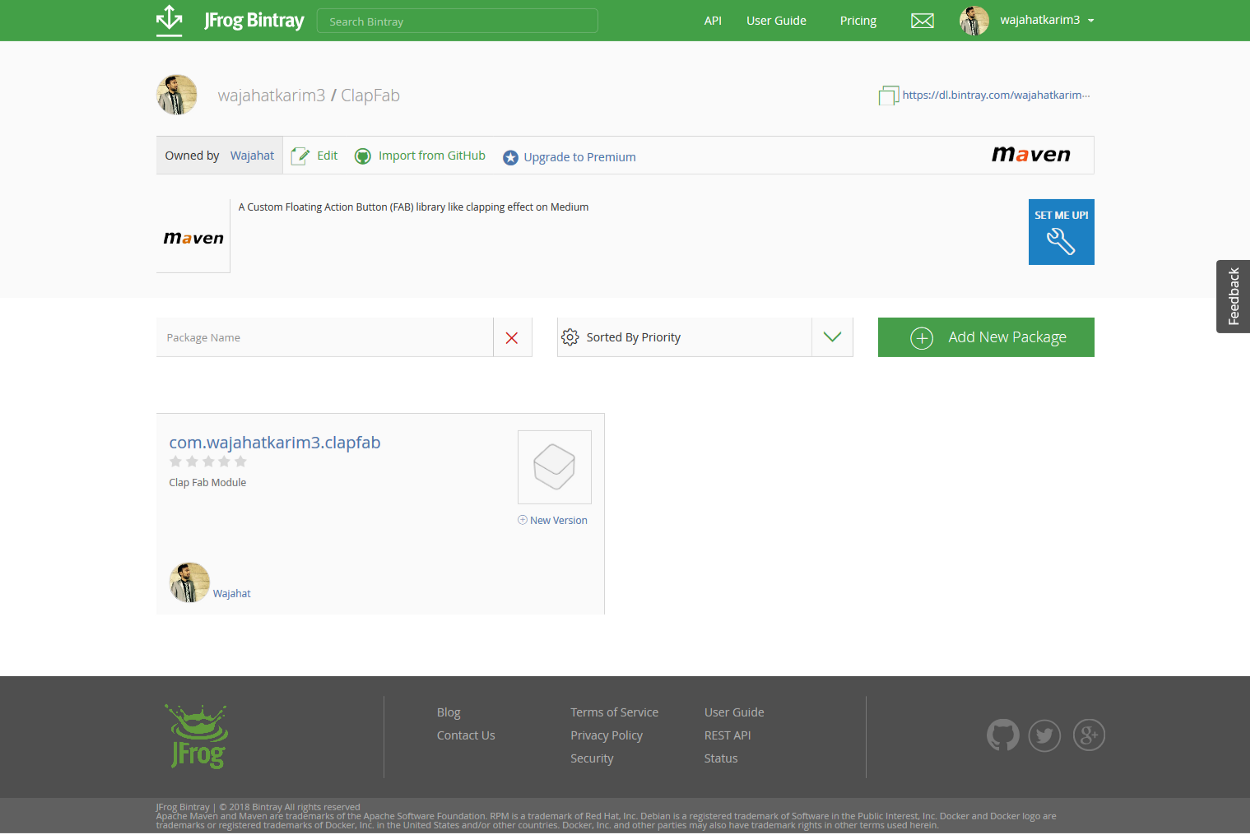The image size is (1250, 834).
Task: Click the GitHub import icon
Action: click(x=363, y=156)
